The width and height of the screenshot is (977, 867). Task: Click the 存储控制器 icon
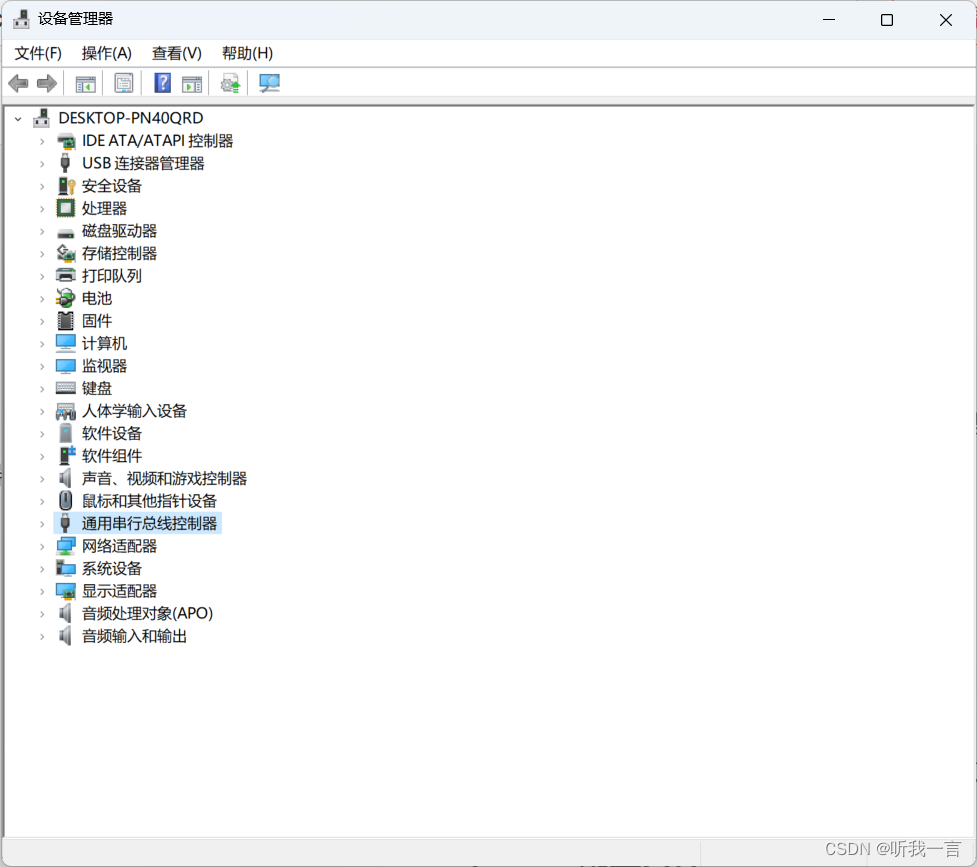click(66, 253)
